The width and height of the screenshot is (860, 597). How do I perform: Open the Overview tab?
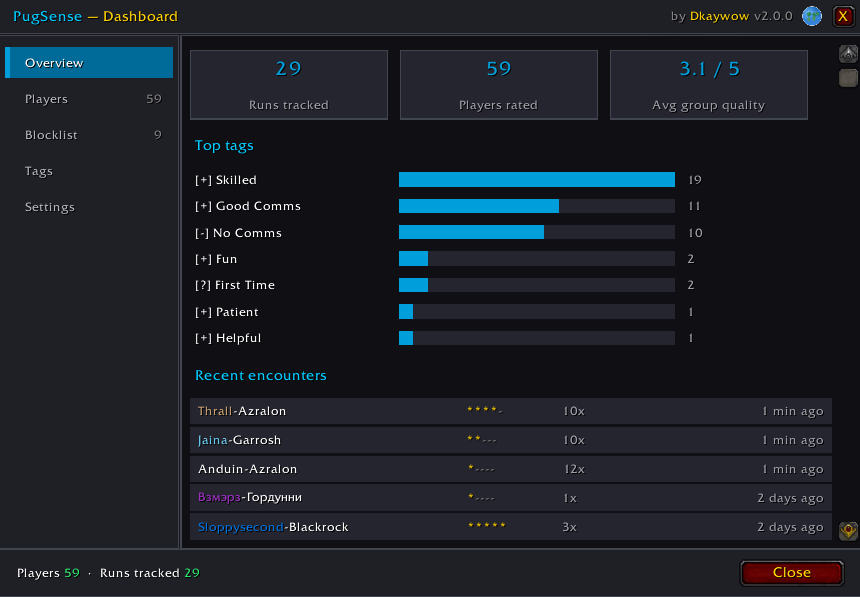pos(89,63)
